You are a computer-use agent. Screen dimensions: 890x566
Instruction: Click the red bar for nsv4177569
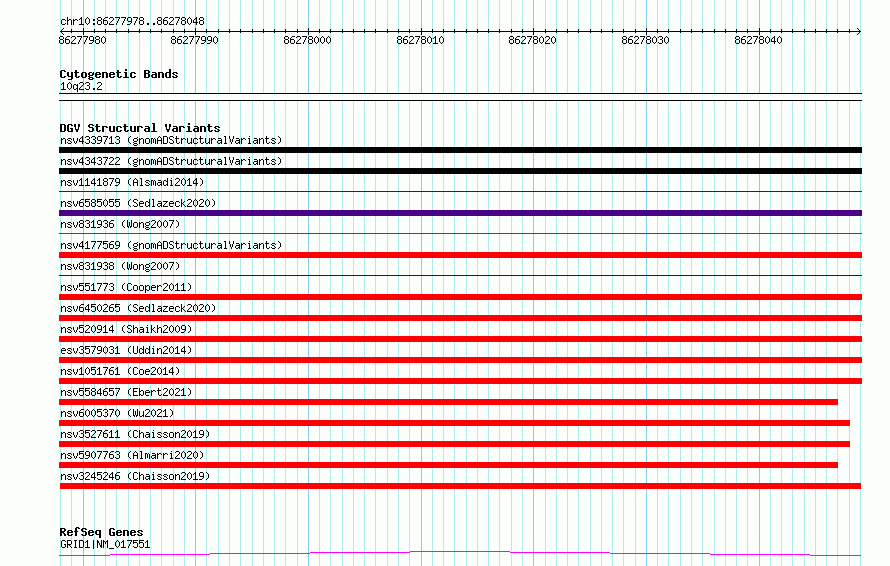pyautogui.click(x=460, y=255)
